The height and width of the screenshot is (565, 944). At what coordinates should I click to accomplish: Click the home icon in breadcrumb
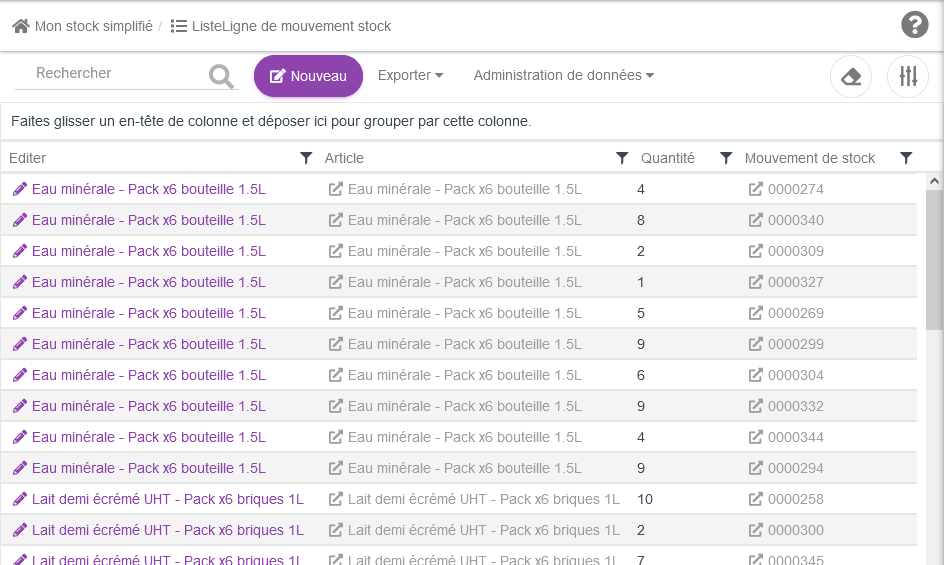click(x=20, y=26)
